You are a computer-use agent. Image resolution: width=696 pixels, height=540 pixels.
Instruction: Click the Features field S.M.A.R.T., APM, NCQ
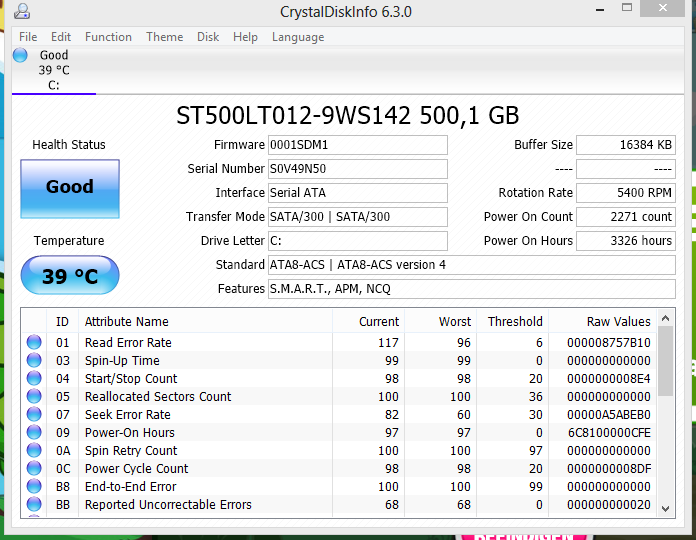(472, 289)
